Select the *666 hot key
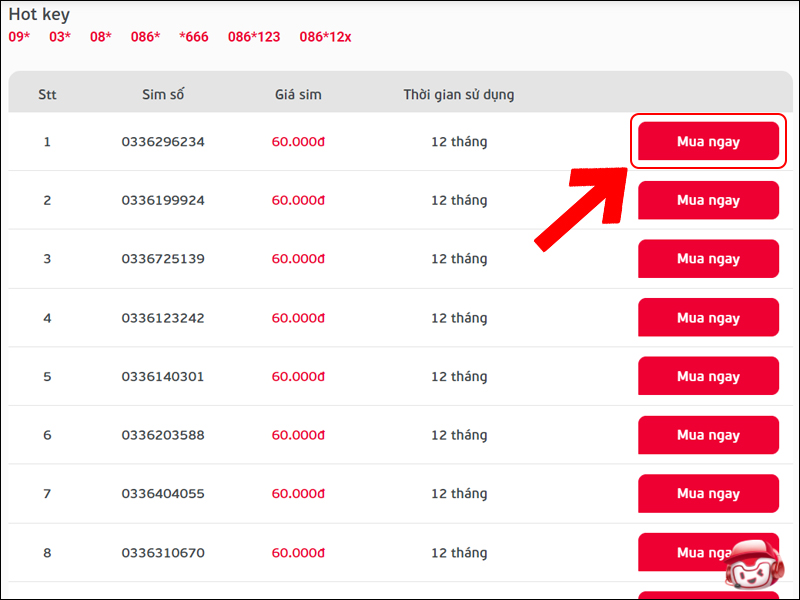 click(x=194, y=37)
